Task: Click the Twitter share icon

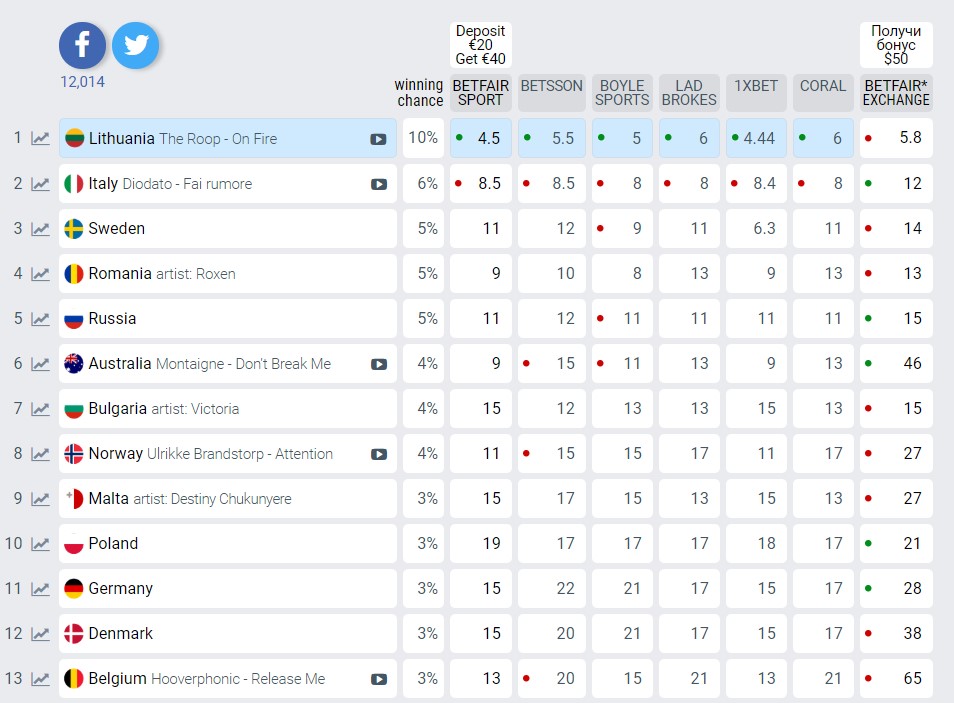Action: (135, 45)
